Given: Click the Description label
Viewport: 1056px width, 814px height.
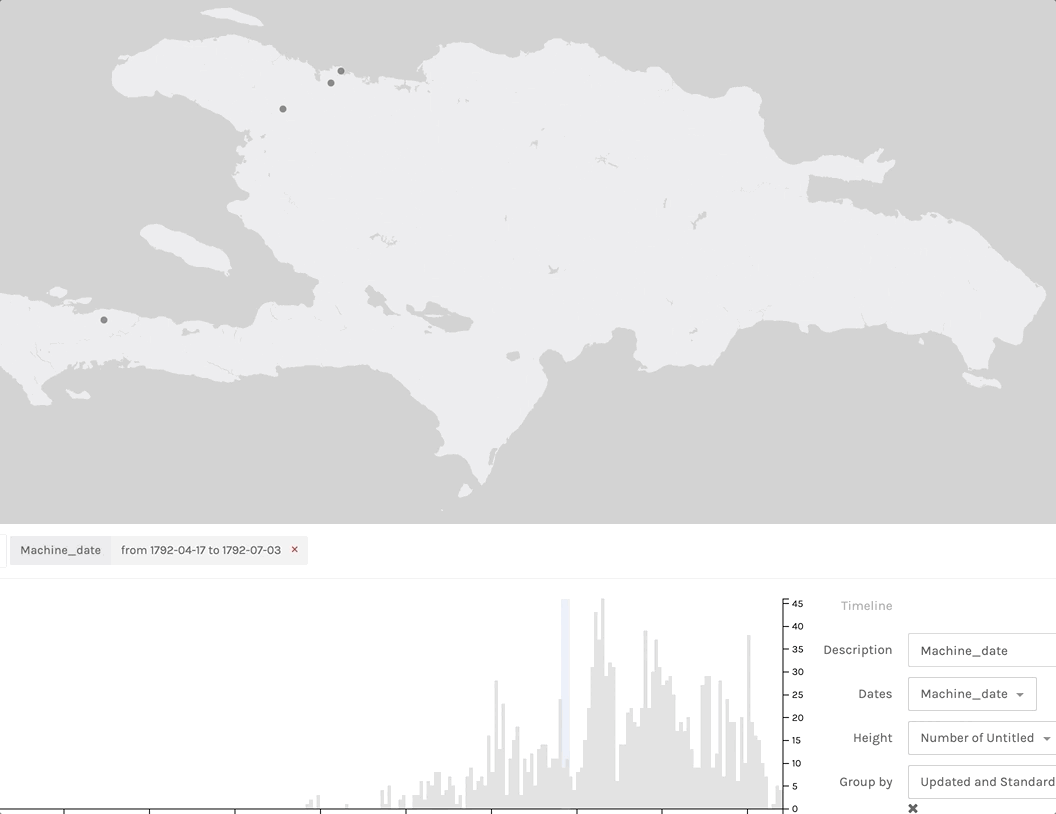Looking at the screenshot, I should (857, 650).
